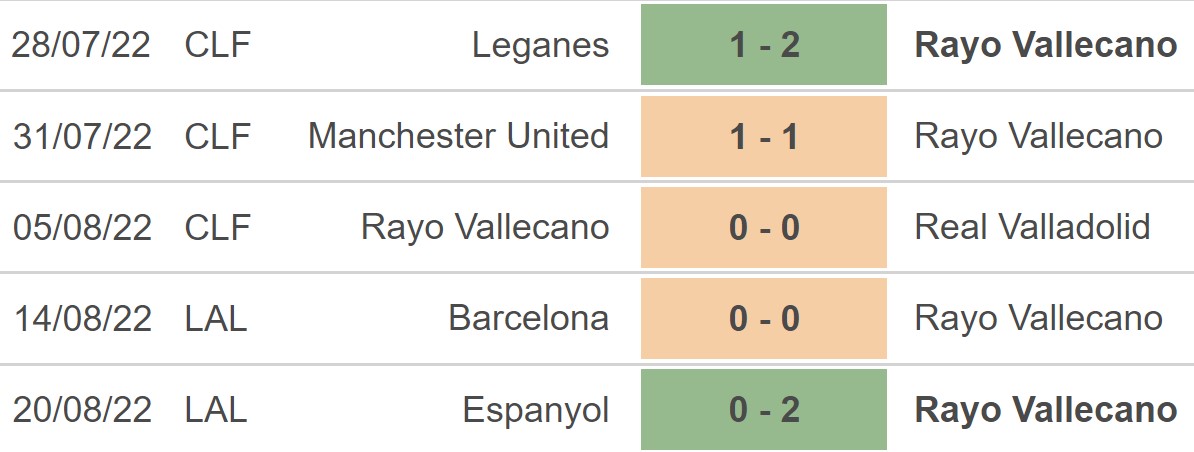The width and height of the screenshot is (1194, 452).
Task: Click the 05/08/22 match date
Action: point(82,227)
